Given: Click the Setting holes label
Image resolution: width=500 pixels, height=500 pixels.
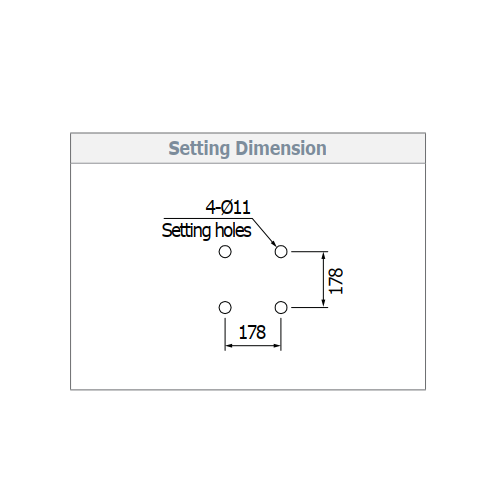Looking at the screenshot, I should tap(206, 231).
